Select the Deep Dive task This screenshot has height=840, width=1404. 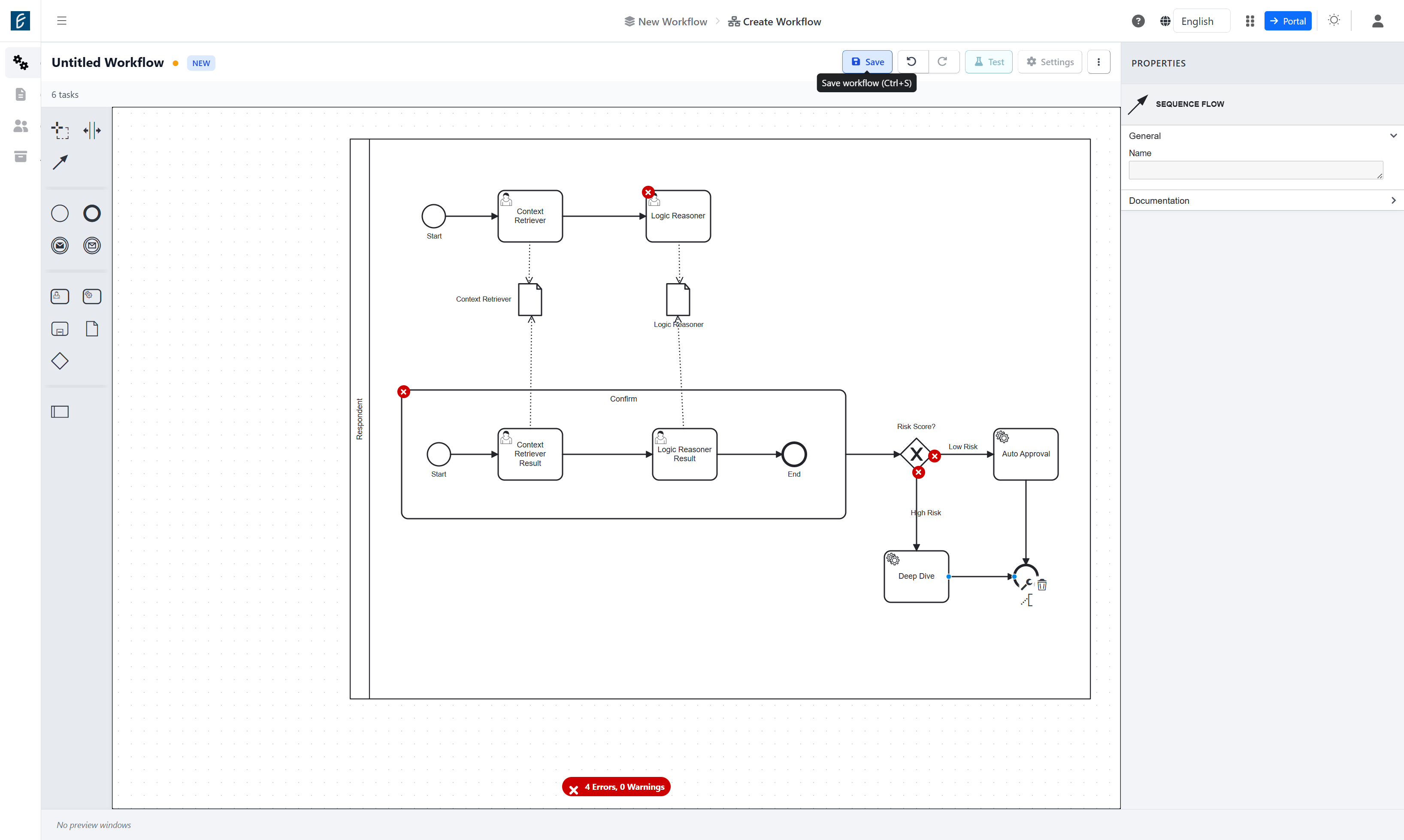point(916,576)
